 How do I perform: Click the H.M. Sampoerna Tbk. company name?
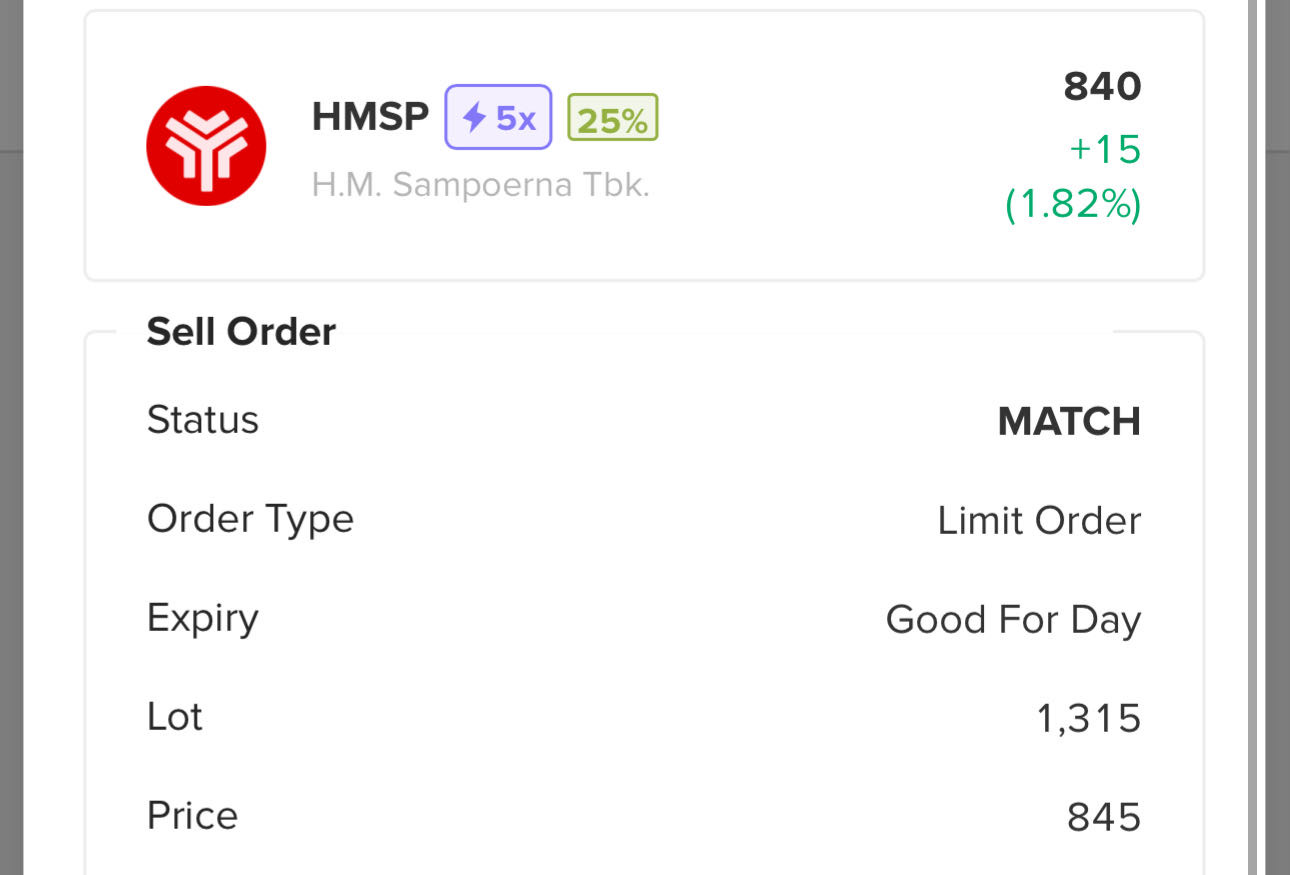pyautogui.click(x=480, y=185)
